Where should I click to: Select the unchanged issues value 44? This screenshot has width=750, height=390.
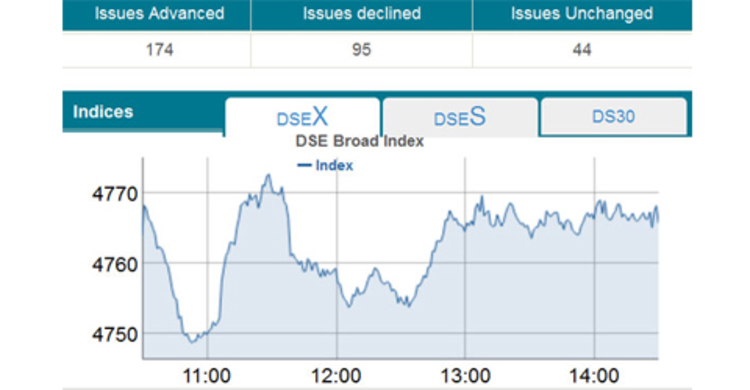tap(582, 50)
